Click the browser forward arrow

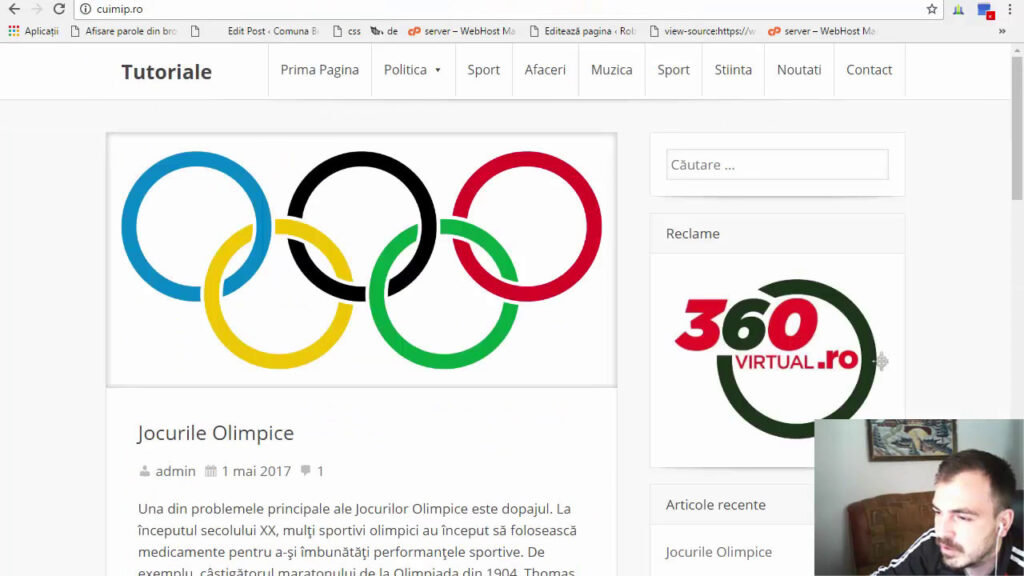(37, 9)
